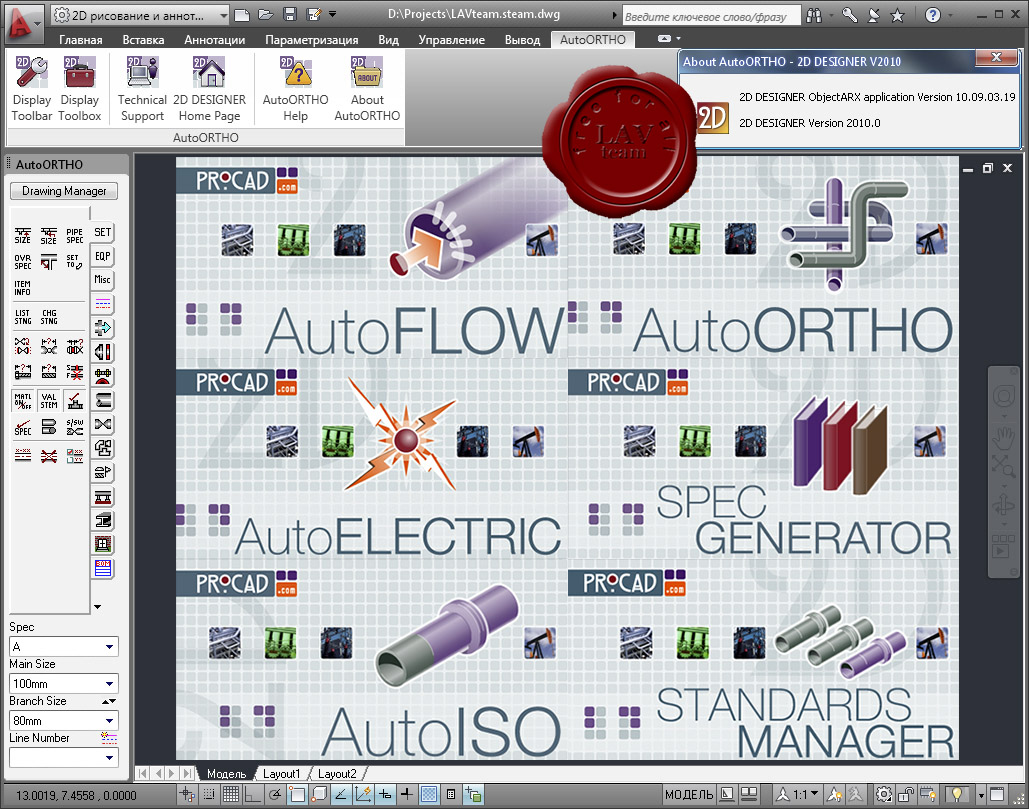
Task: Open the Misc toolbox tab
Action: (x=102, y=280)
